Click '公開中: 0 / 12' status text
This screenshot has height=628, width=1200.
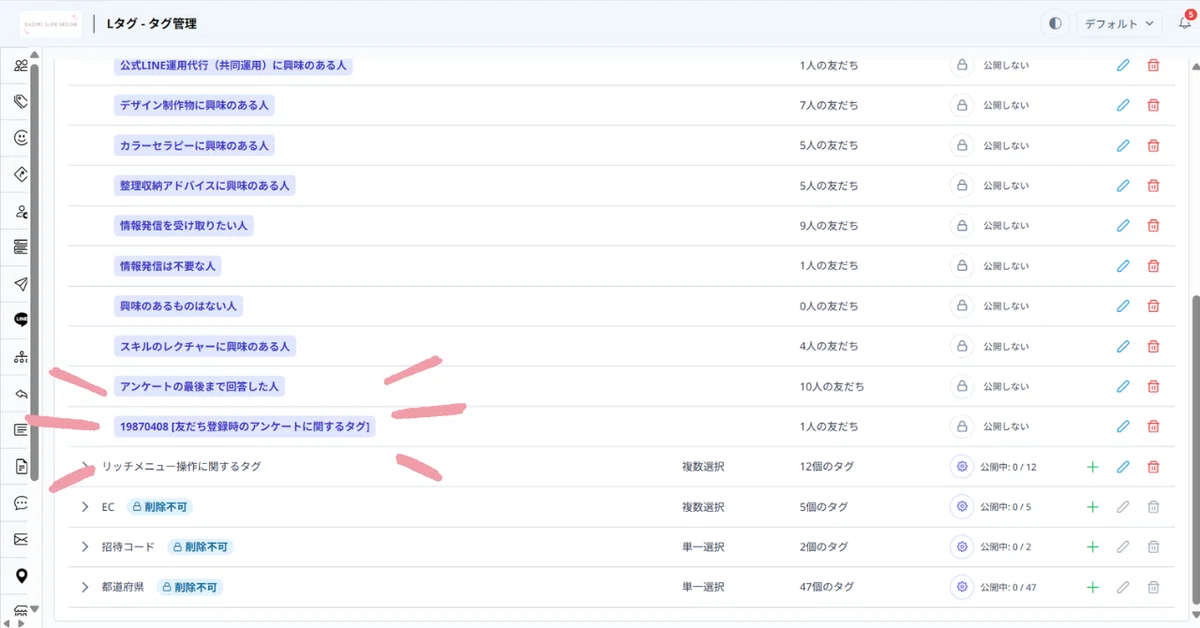(x=1008, y=467)
